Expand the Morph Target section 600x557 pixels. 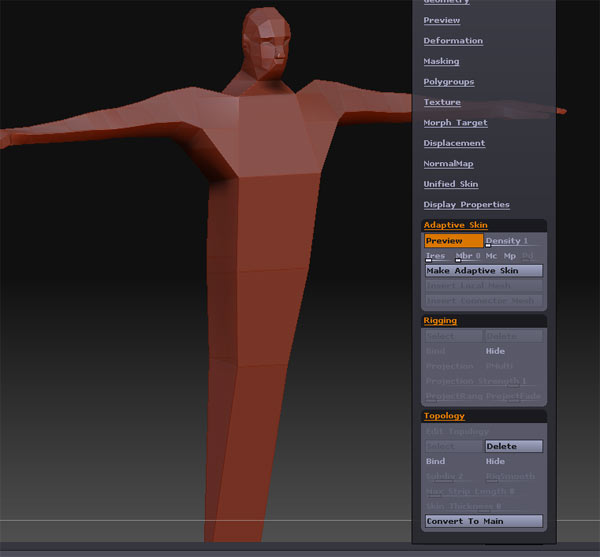[455, 123]
